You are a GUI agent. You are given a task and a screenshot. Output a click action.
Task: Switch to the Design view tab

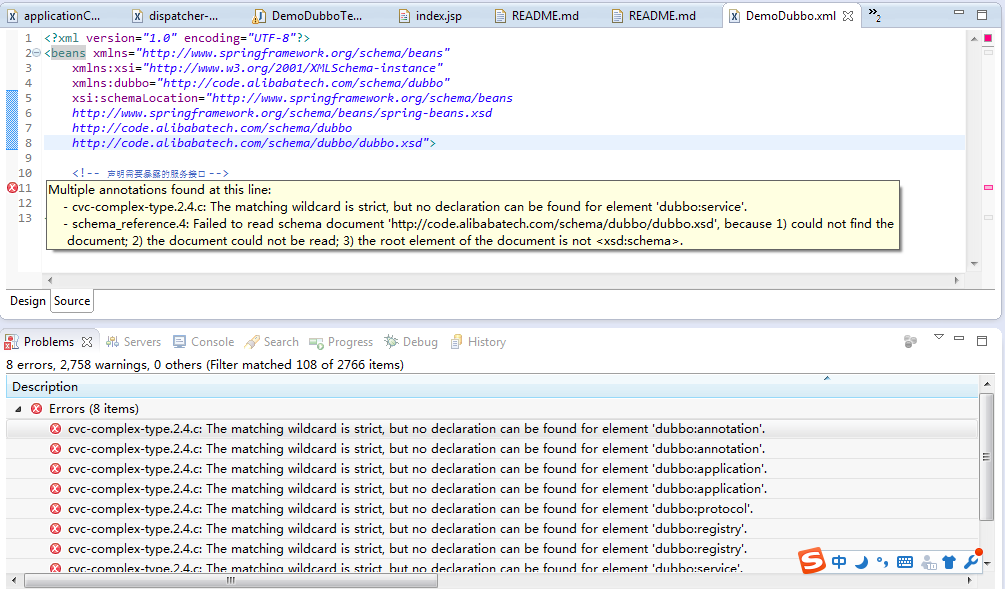click(28, 301)
